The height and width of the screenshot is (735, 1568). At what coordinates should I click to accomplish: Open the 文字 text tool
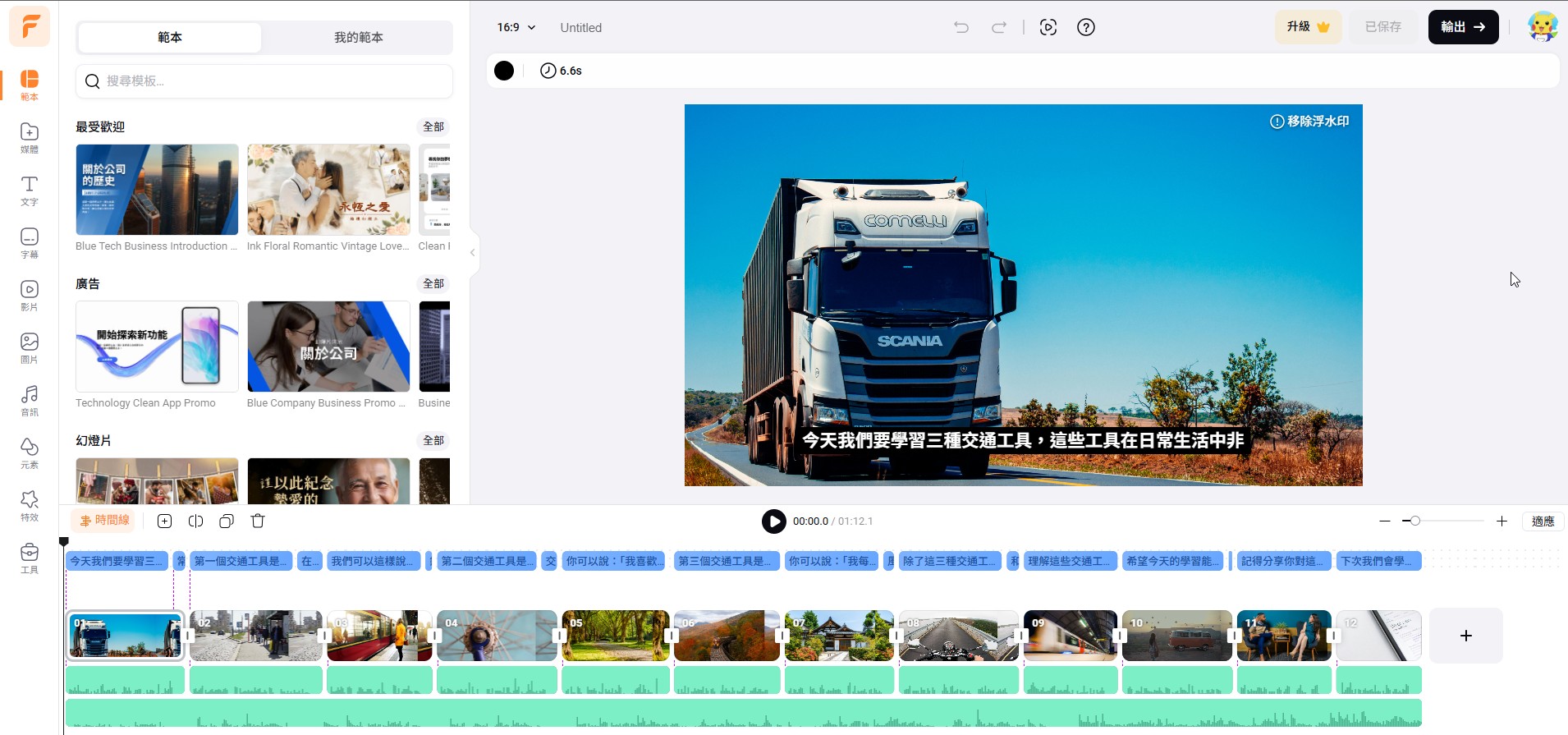30,190
